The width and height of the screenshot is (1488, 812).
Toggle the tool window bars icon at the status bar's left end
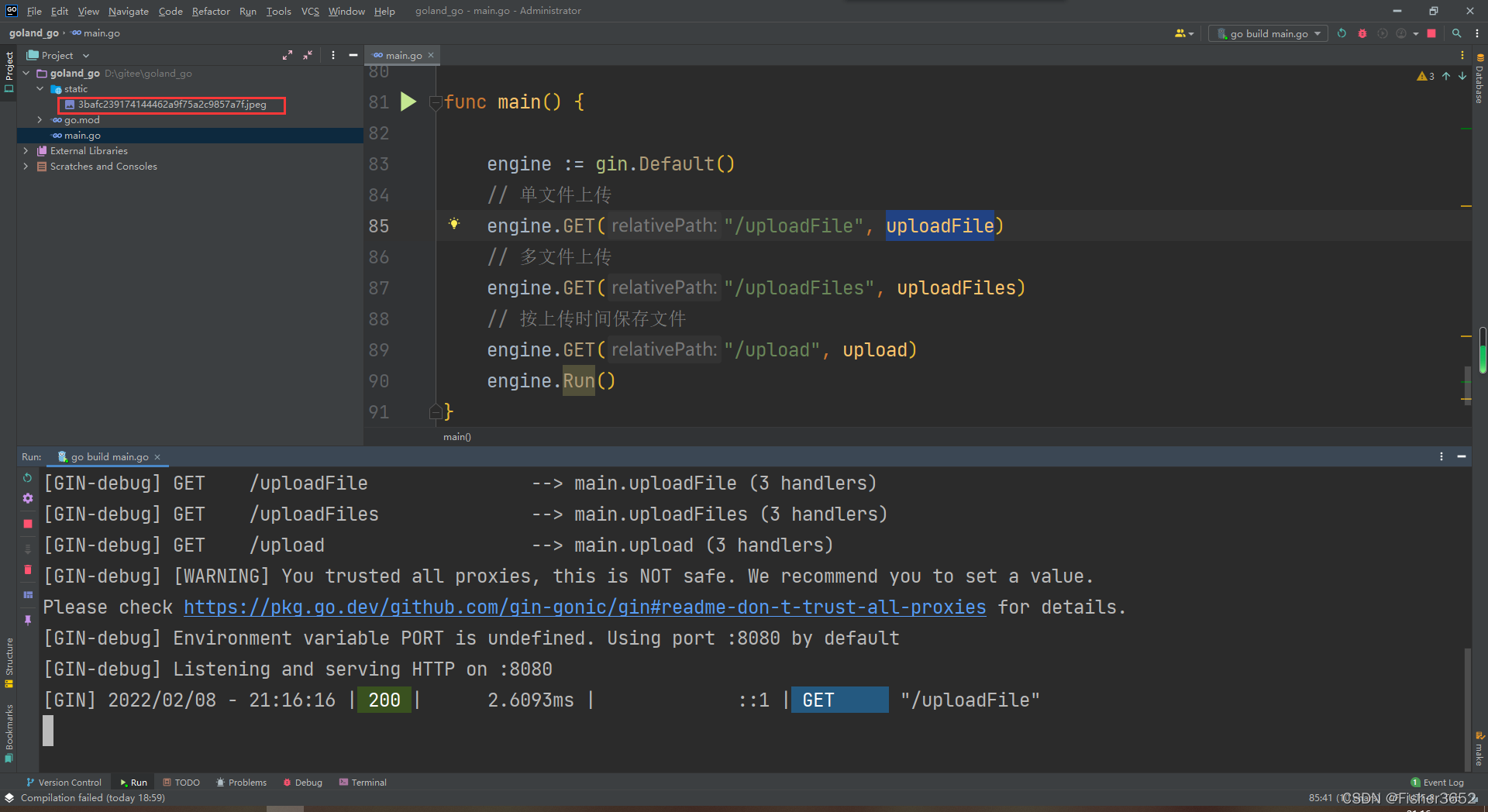click(9, 797)
